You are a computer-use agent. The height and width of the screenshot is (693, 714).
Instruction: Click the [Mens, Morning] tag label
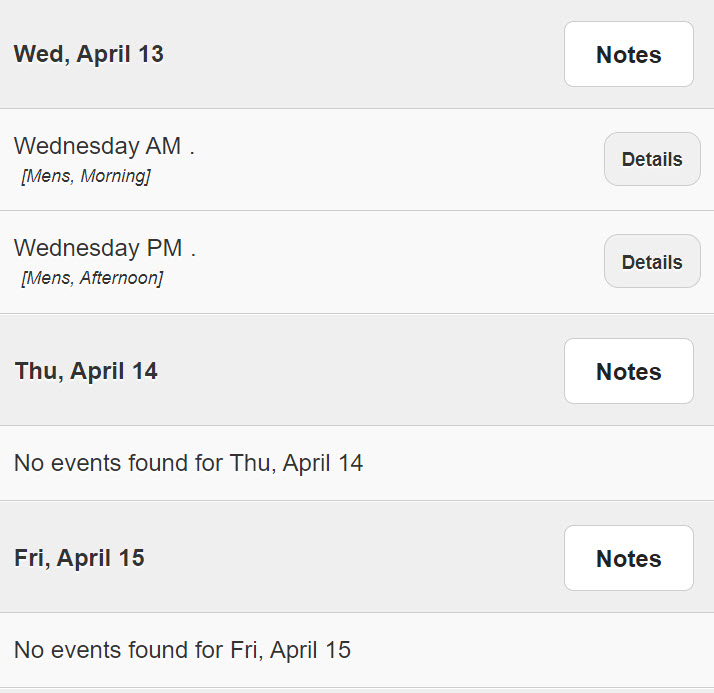click(x=85, y=177)
